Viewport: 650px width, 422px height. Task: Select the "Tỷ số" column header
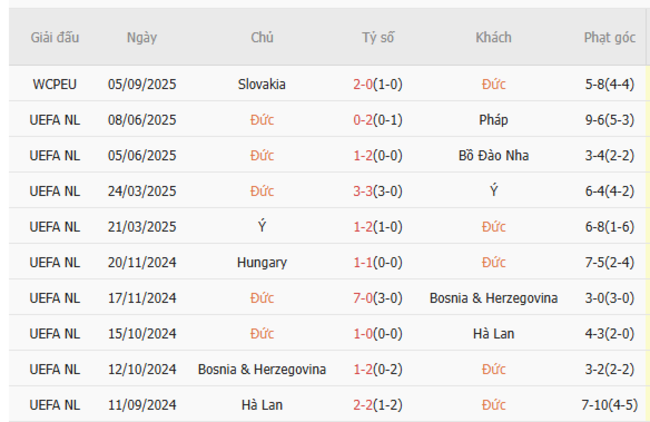[x=378, y=38]
